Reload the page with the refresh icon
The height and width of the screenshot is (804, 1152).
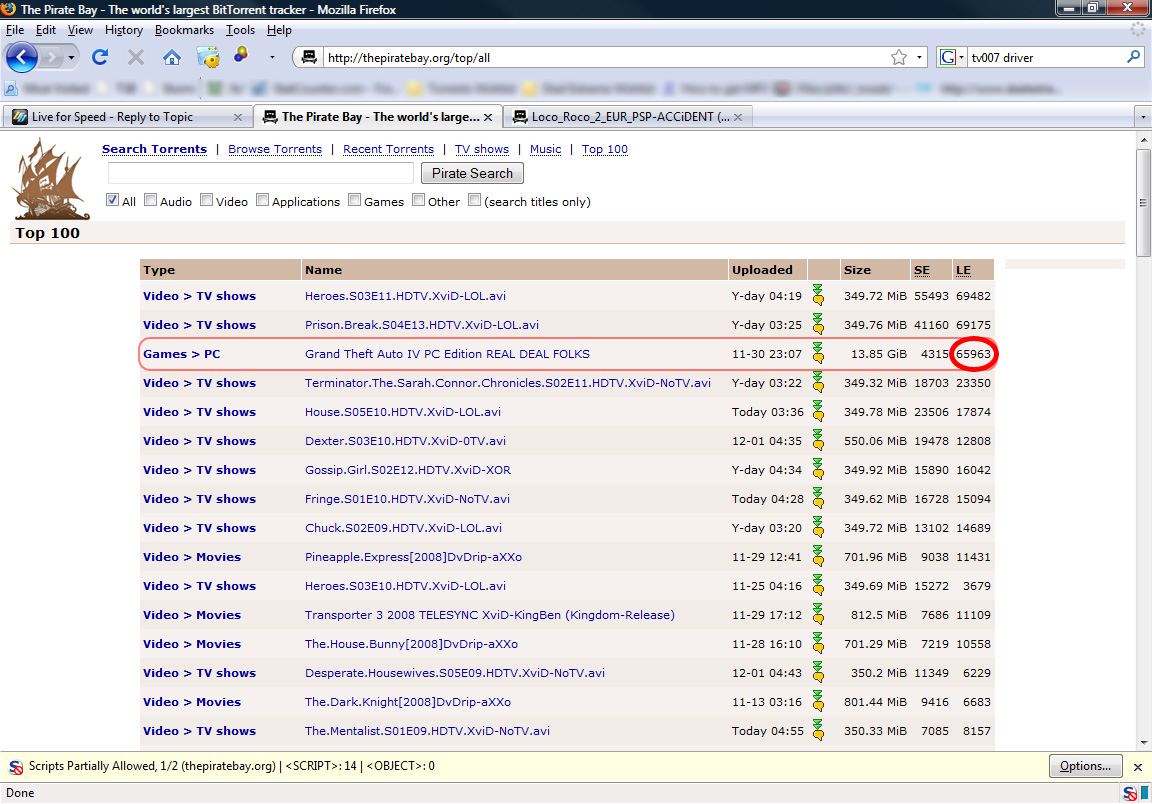coord(101,57)
